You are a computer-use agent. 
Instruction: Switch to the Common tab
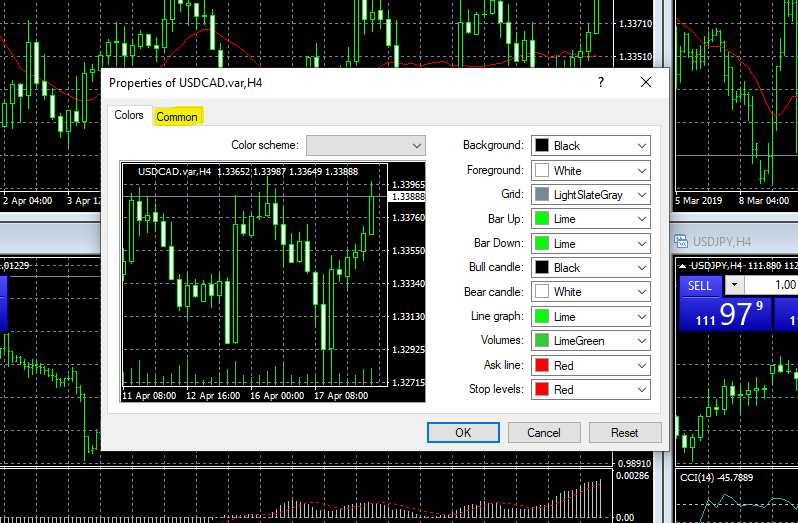pos(177,117)
